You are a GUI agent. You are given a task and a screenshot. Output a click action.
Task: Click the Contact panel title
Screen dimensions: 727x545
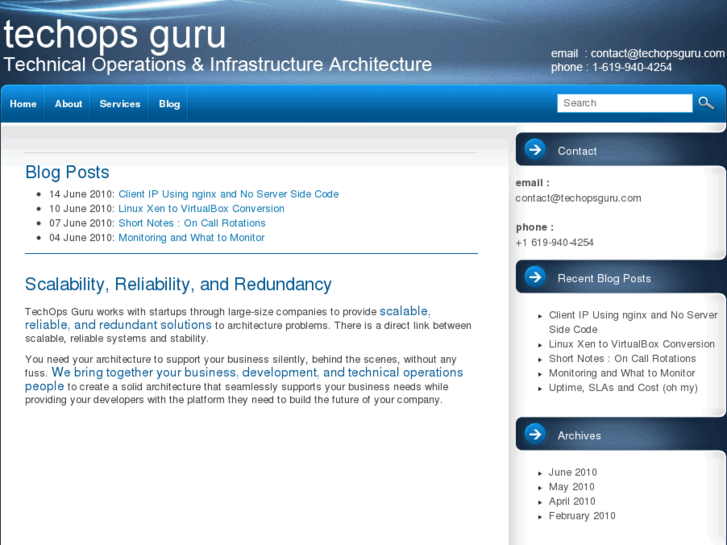point(577,151)
